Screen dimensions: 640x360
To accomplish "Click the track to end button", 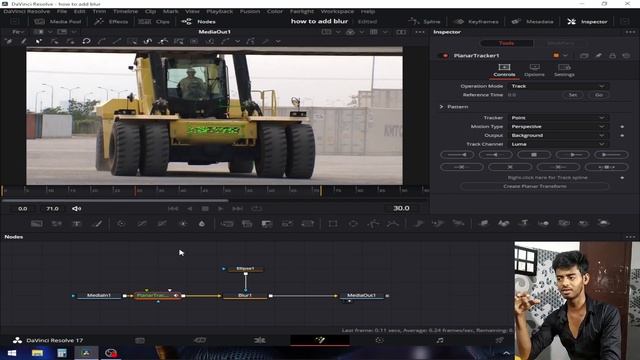I will click(x=611, y=155).
